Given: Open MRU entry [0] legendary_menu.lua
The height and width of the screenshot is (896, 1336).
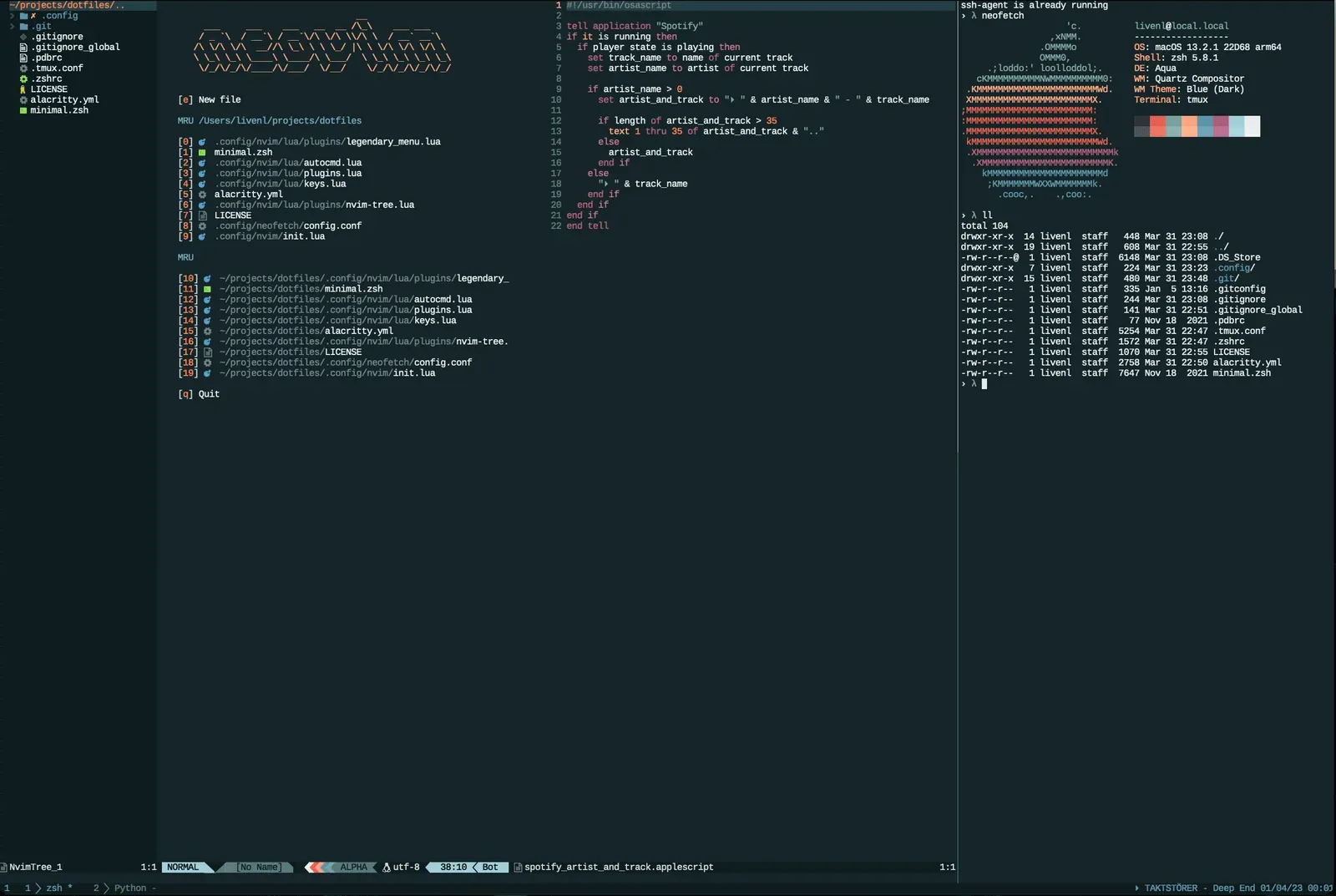Looking at the screenshot, I should pyautogui.click(x=310, y=142).
